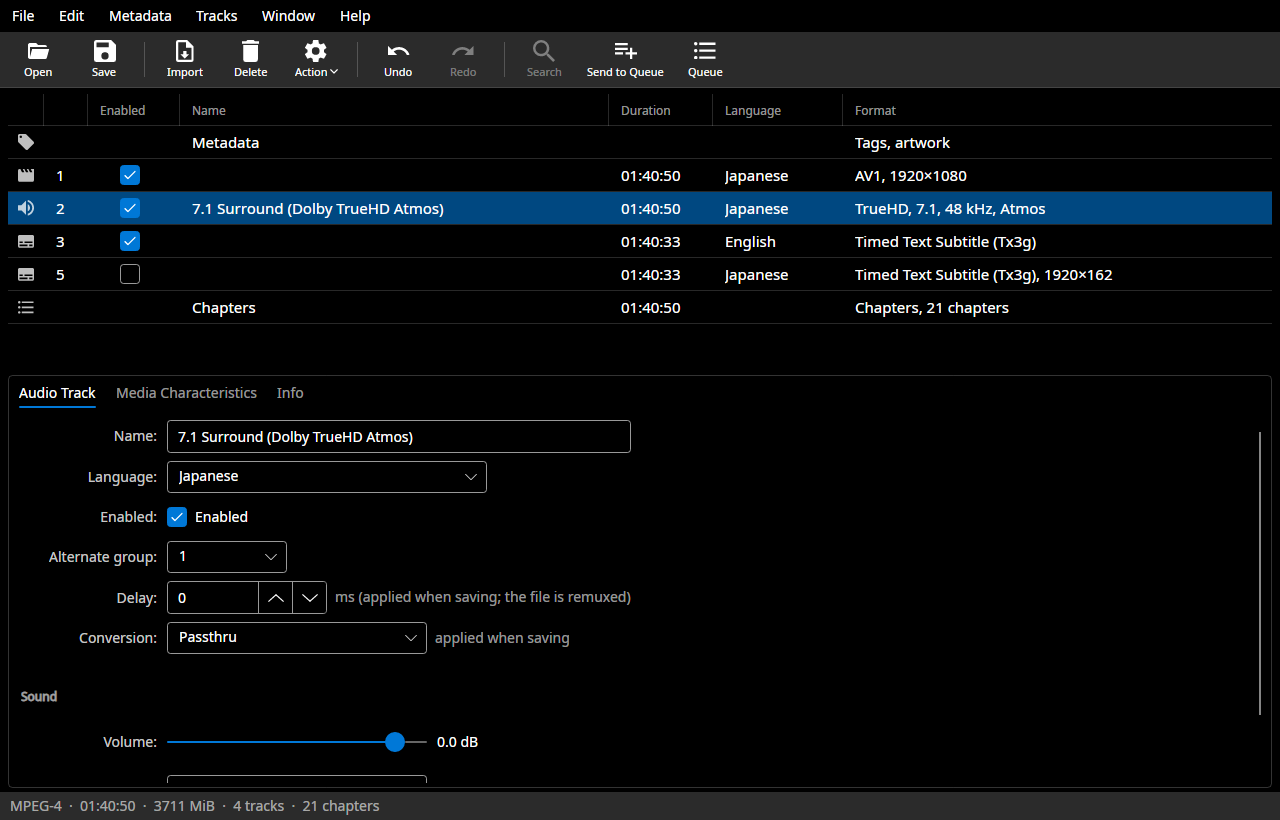The height and width of the screenshot is (820, 1280).
Task: Open the File menu
Action: click(x=23, y=16)
